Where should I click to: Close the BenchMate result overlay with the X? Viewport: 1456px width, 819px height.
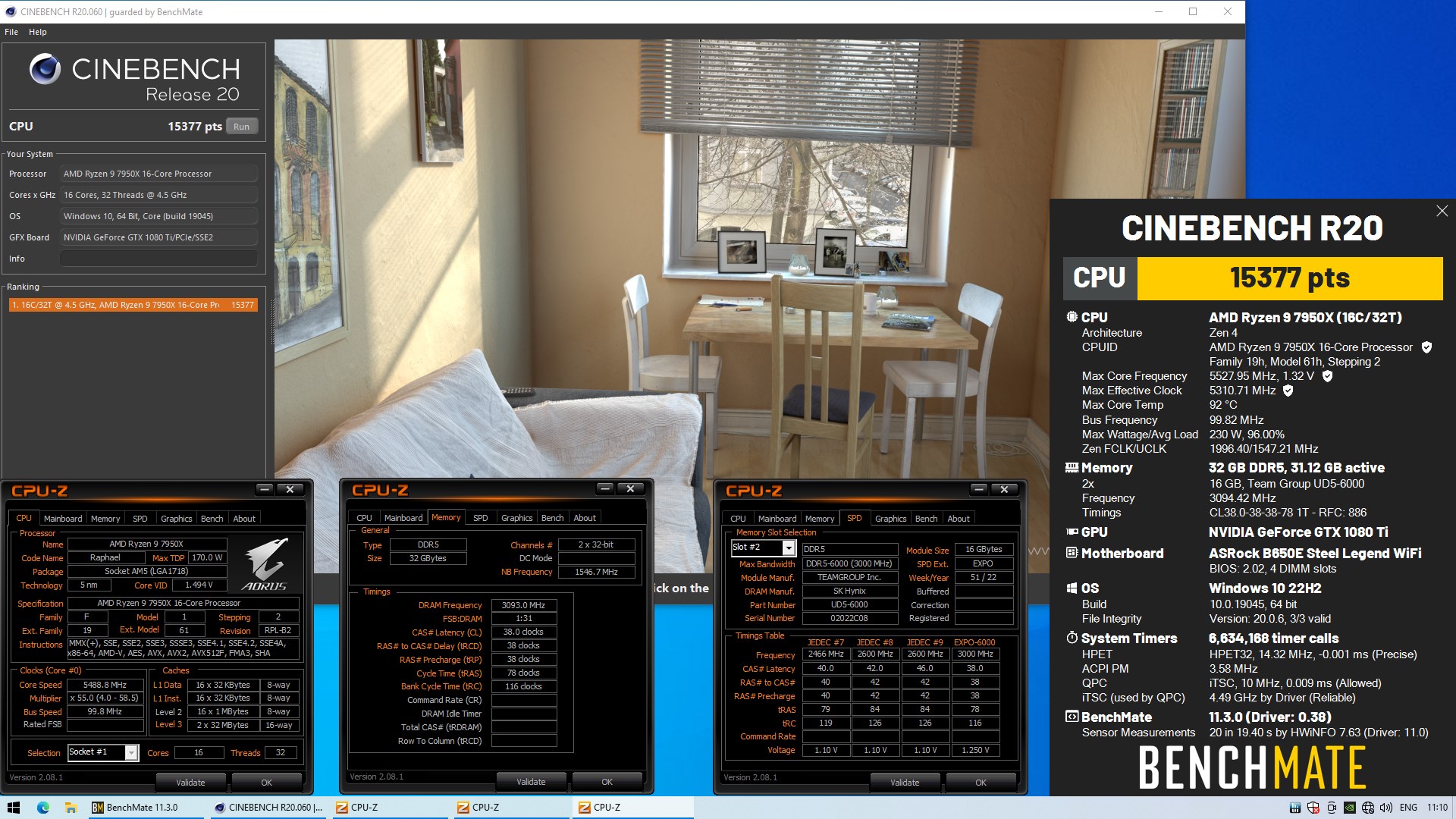(x=1442, y=211)
